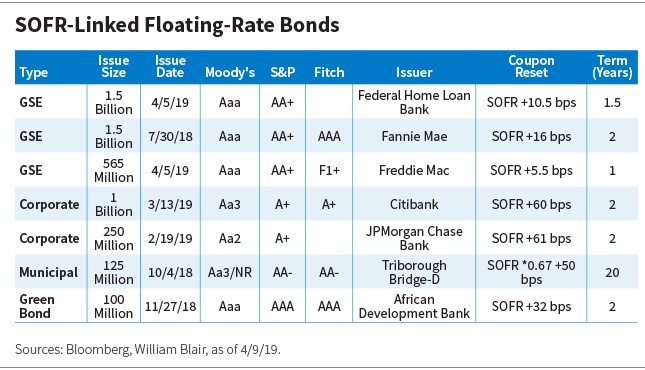Screen dimensions: 645x370
Task: Select the 565 Million issue size cell
Action: pos(114,170)
